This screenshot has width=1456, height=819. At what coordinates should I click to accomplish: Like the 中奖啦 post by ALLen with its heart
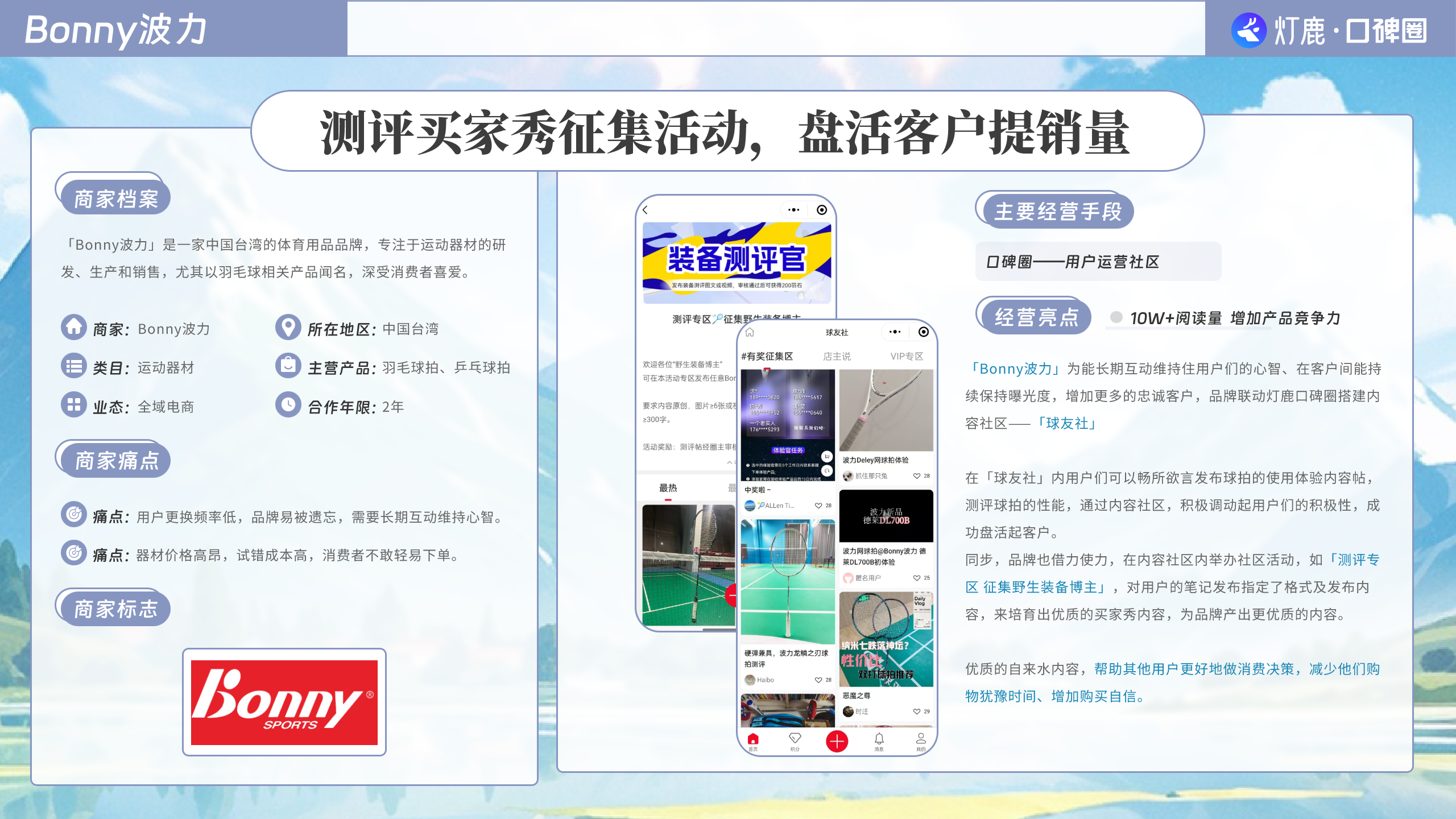pos(818,506)
